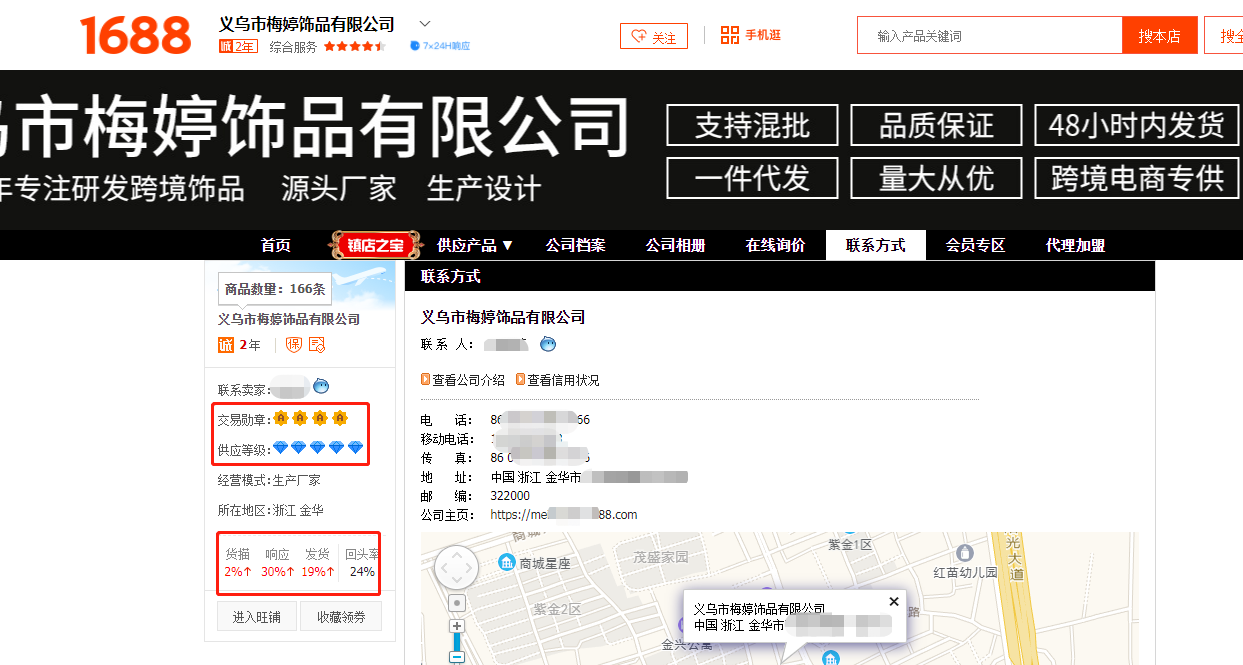Click Wangwang icon next to 联系人
The height and width of the screenshot is (665, 1243).
pyautogui.click(x=548, y=344)
